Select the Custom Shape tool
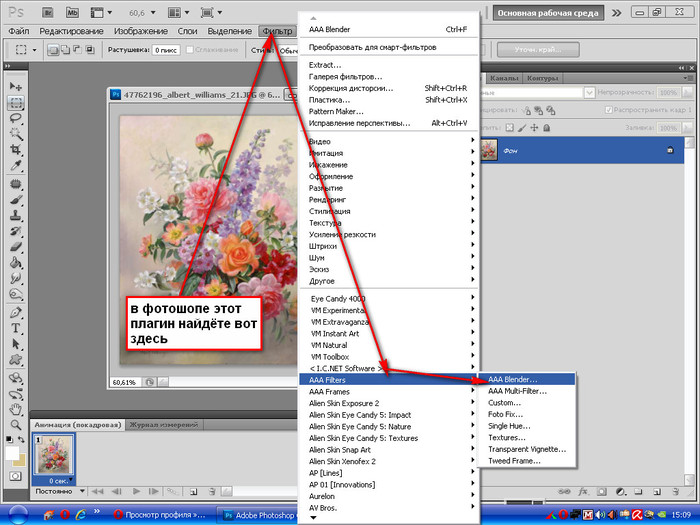 16,360
